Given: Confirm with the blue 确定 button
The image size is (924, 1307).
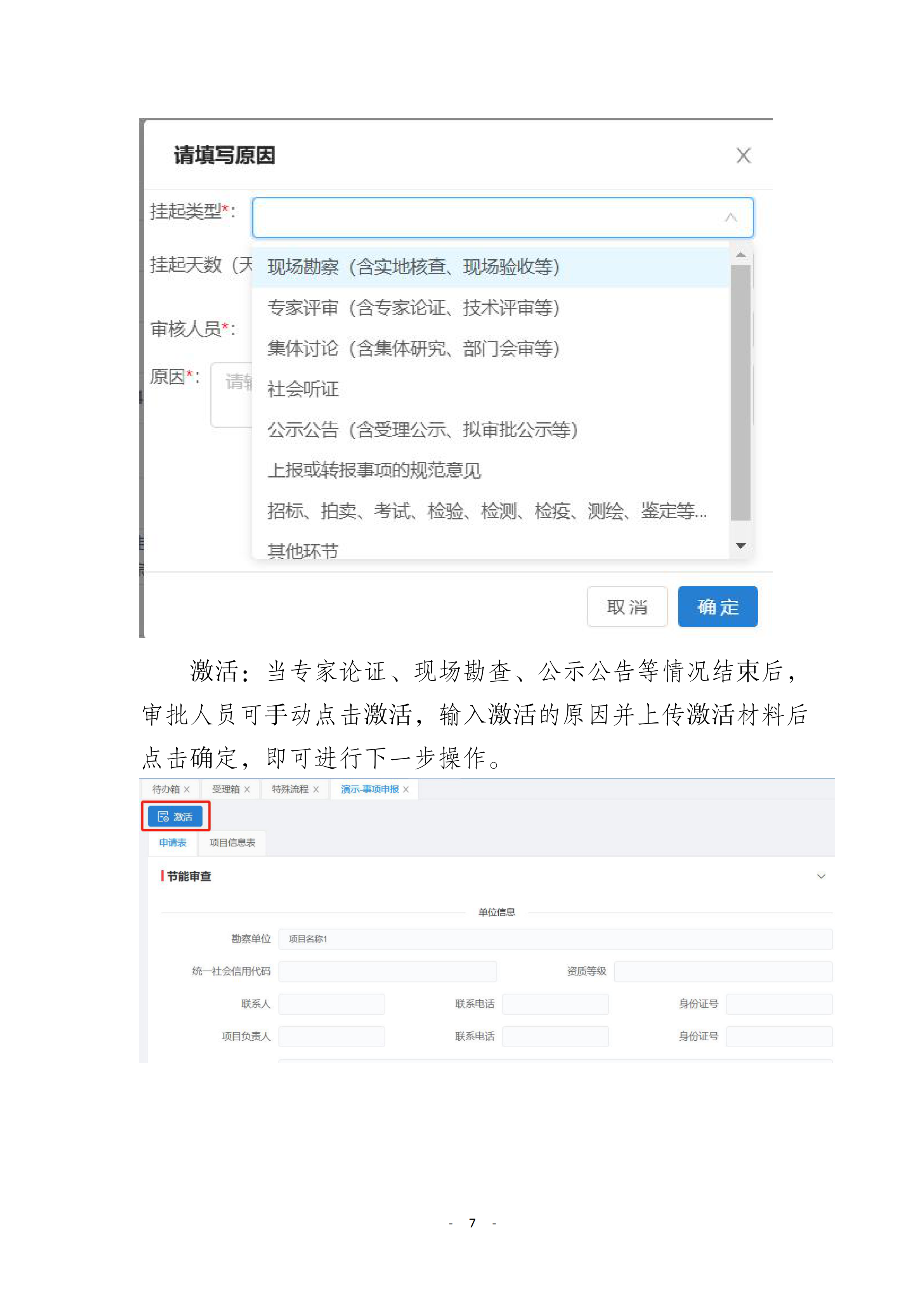Looking at the screenshot, I should [718, 607].
